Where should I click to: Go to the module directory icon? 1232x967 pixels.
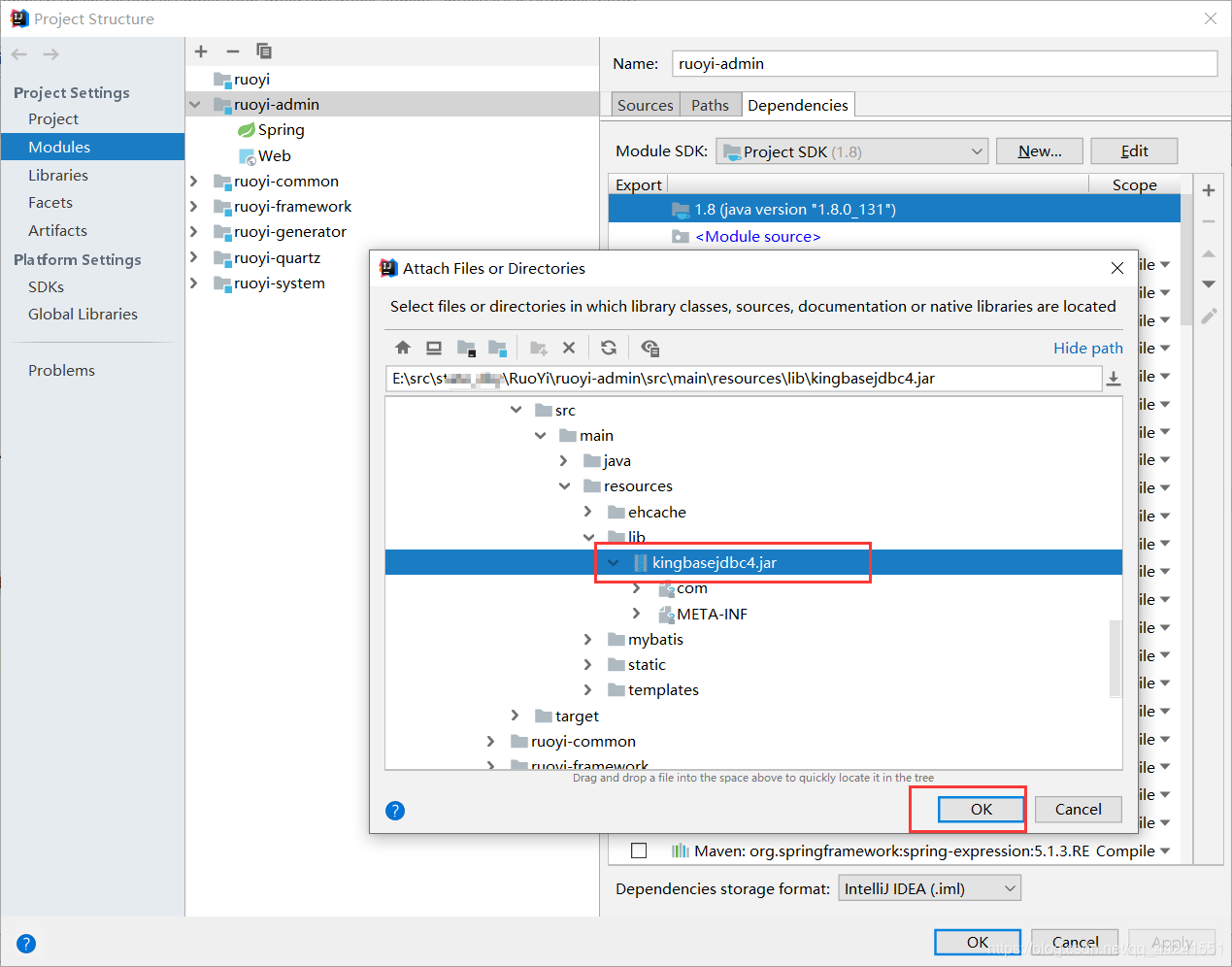497,348
